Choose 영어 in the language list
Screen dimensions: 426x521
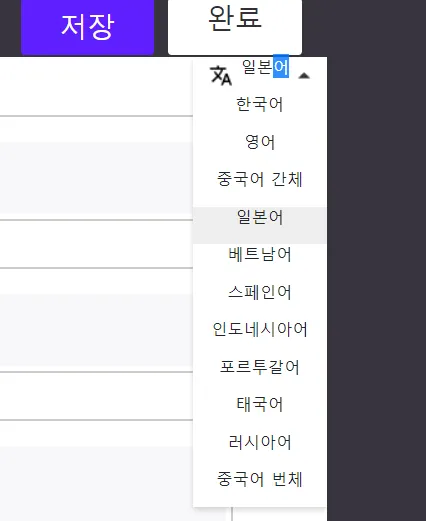pos(260,142)
